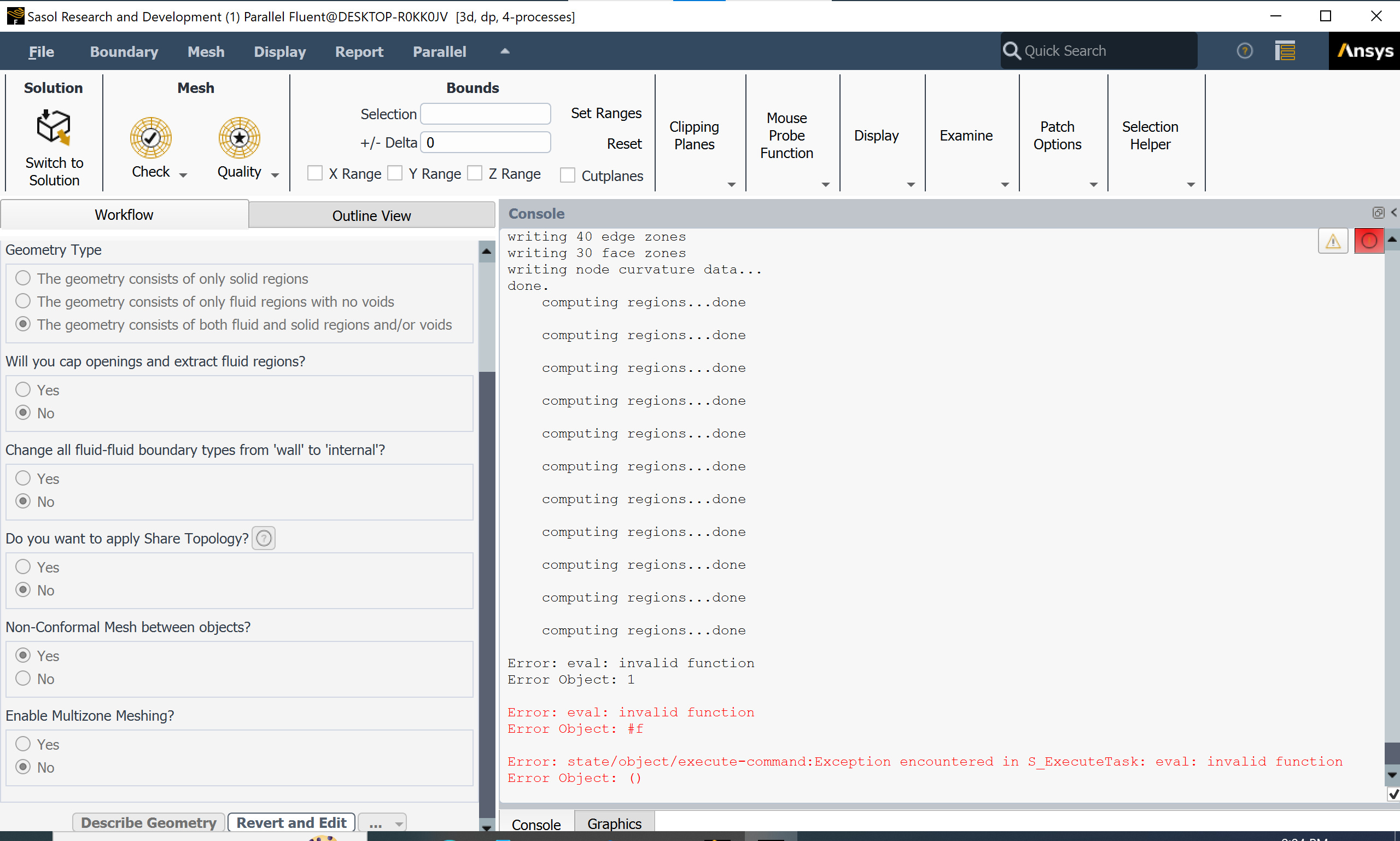The height and width of the screenshot is (841, 1400).
Task: Click the Revert and Edit button
Action: [291, 822]
